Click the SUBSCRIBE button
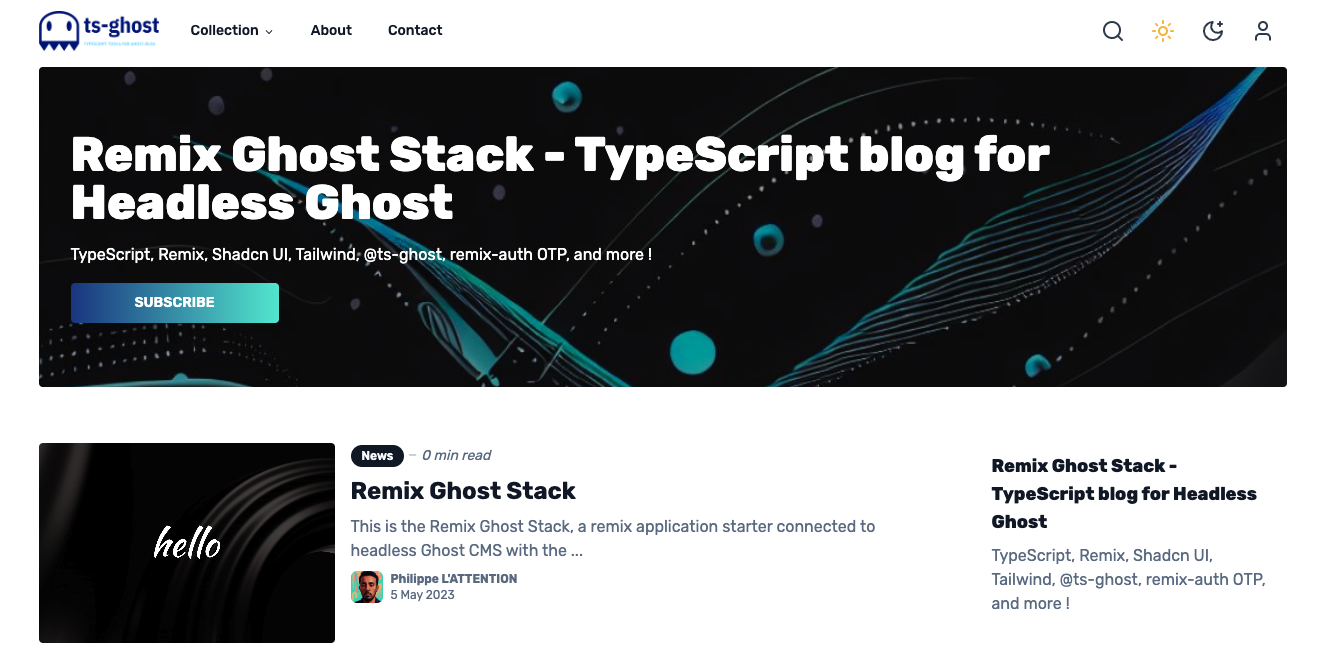The image size is (1324, 661). pyautogui.click(x=175, y=302)
